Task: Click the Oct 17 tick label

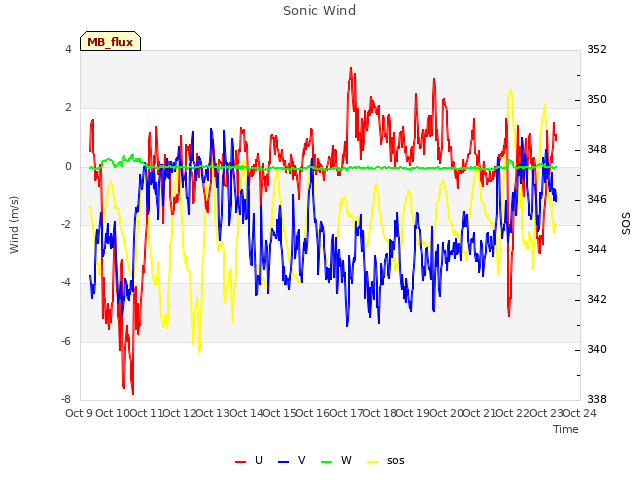Action: click(x=346, y=413)
